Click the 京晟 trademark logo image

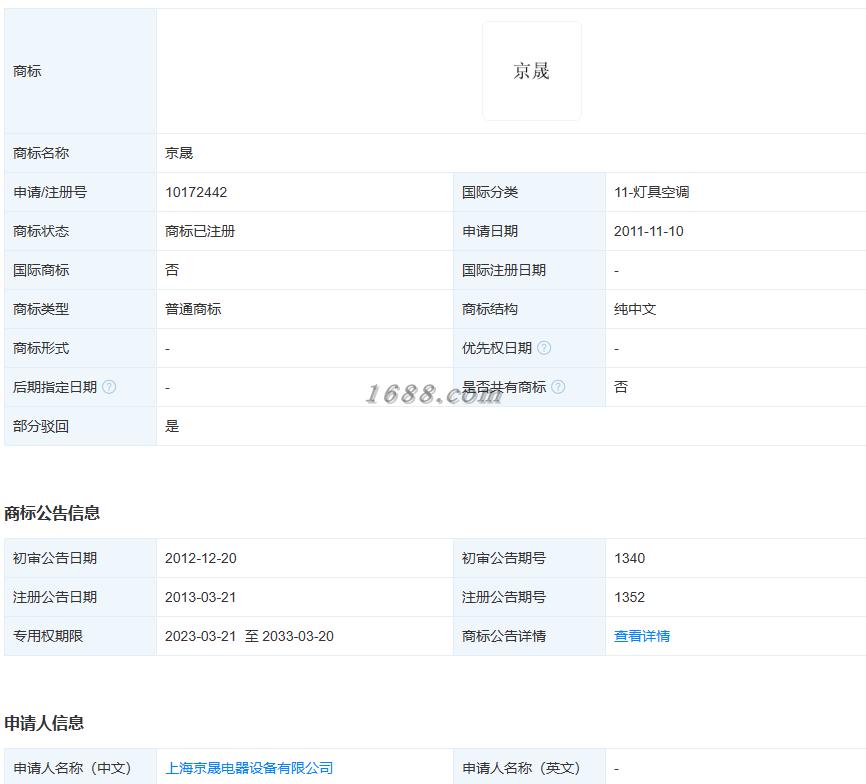tap(532, 71)
